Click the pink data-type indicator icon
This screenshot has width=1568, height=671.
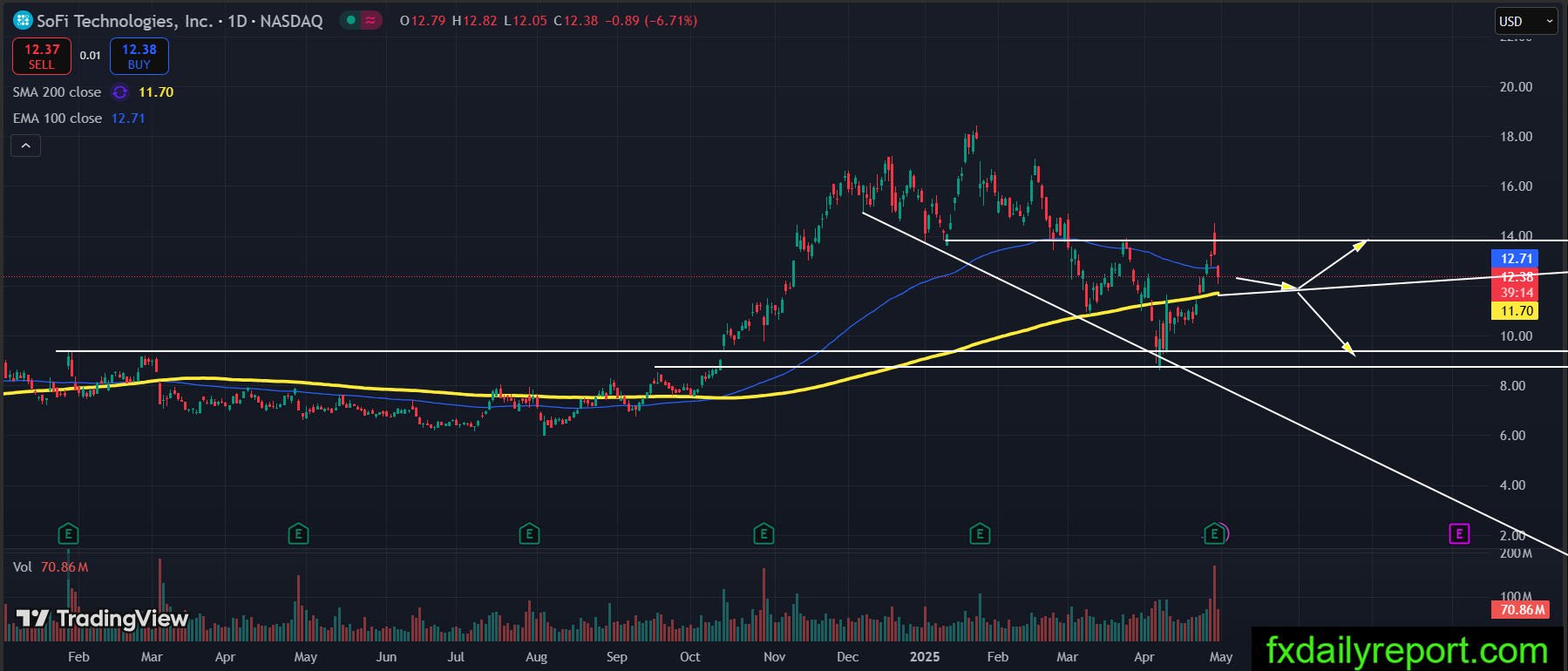coord(371,20)
